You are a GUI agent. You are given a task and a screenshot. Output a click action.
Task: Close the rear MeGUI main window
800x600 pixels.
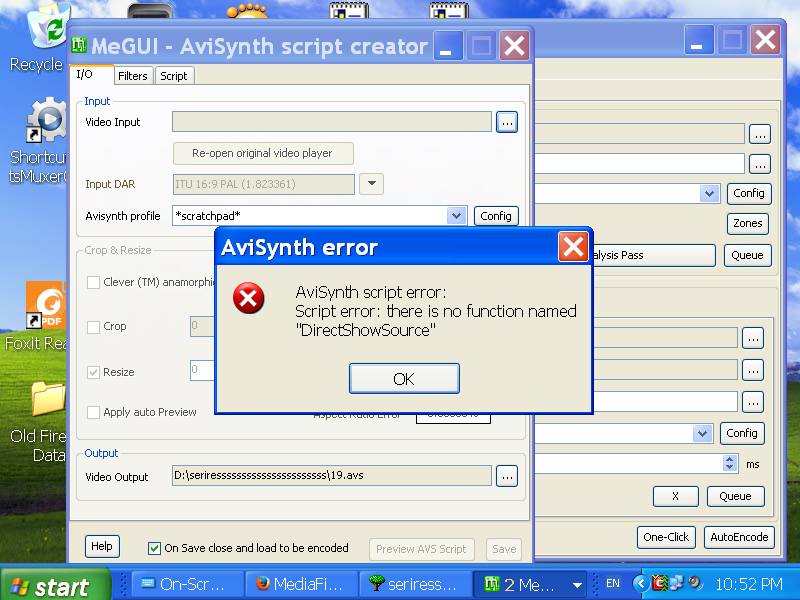[765, 40]
